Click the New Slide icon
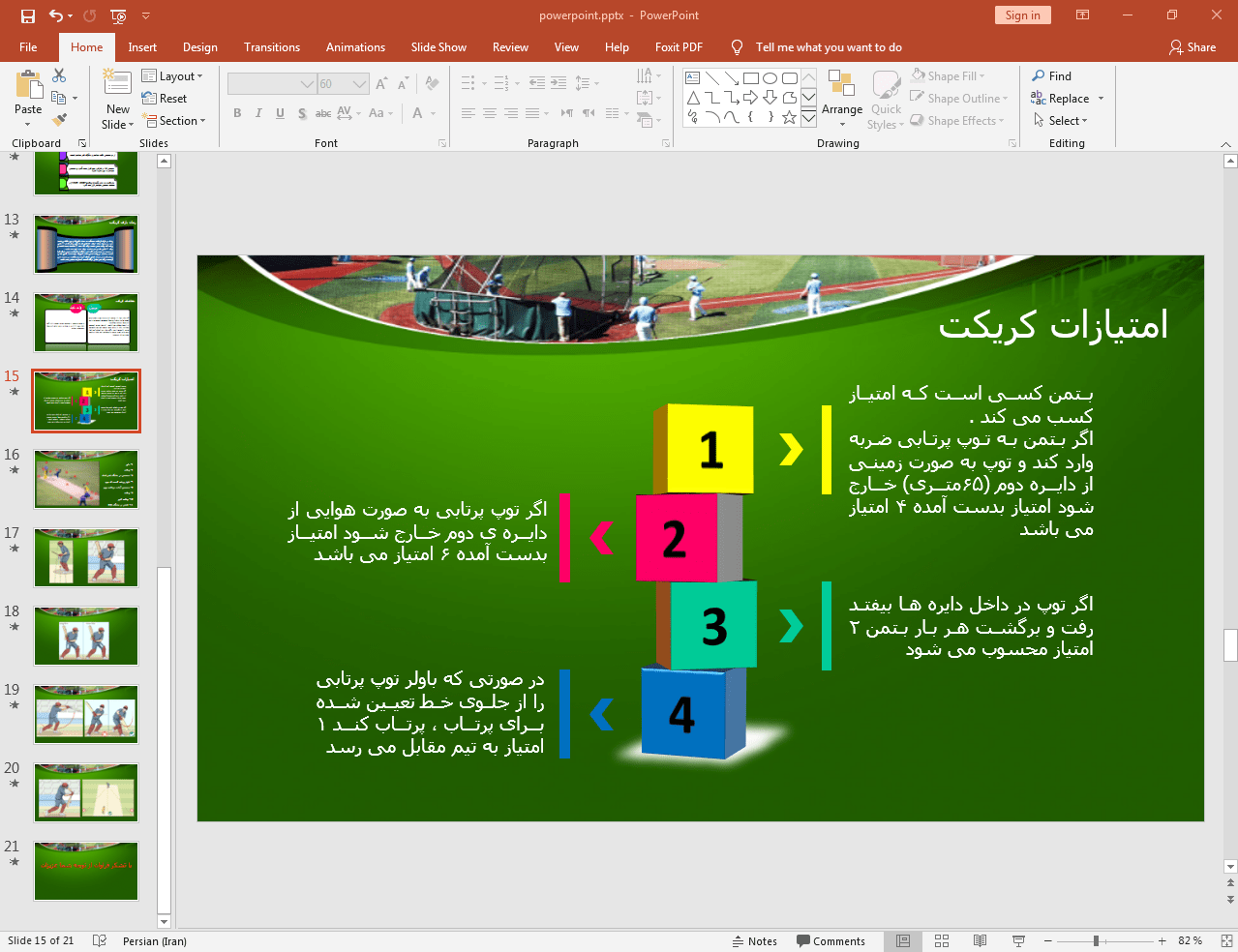This screenshot has height=952, width=1238. click(117, 84)
